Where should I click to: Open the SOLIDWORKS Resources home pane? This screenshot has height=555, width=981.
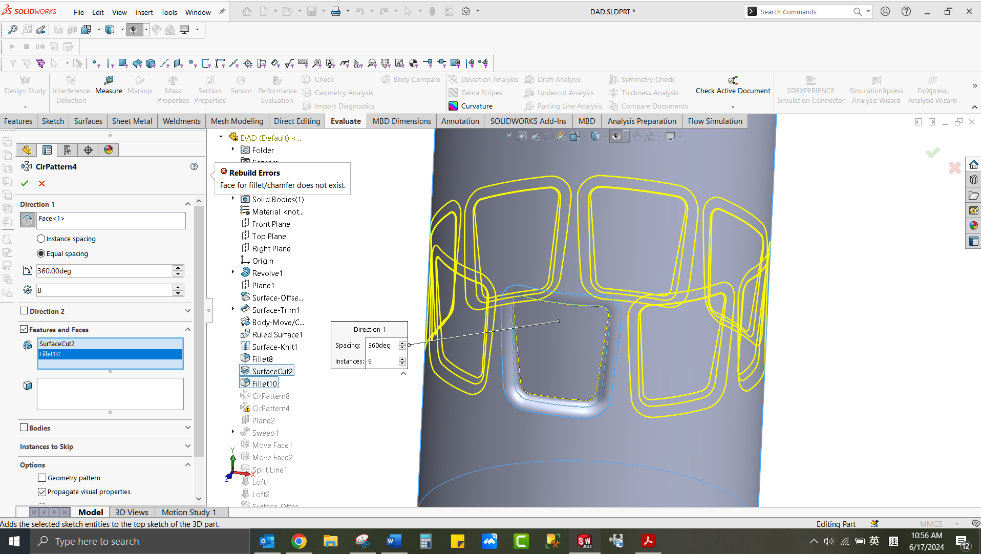(x=973, y=165)
